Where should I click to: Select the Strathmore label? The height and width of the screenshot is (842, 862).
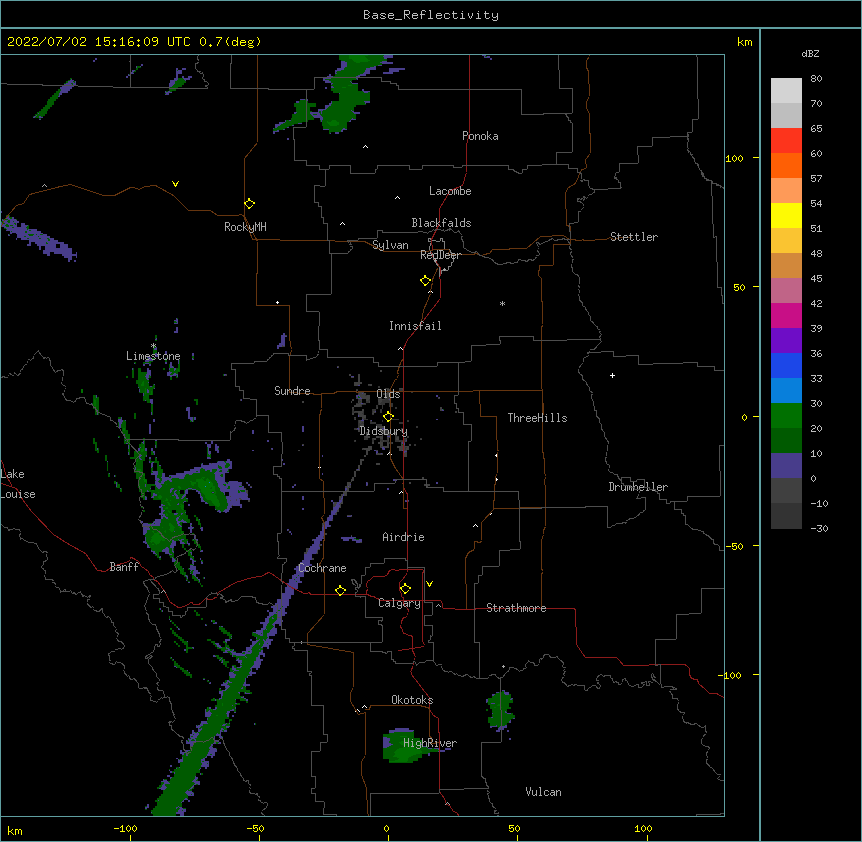point(516,608)
